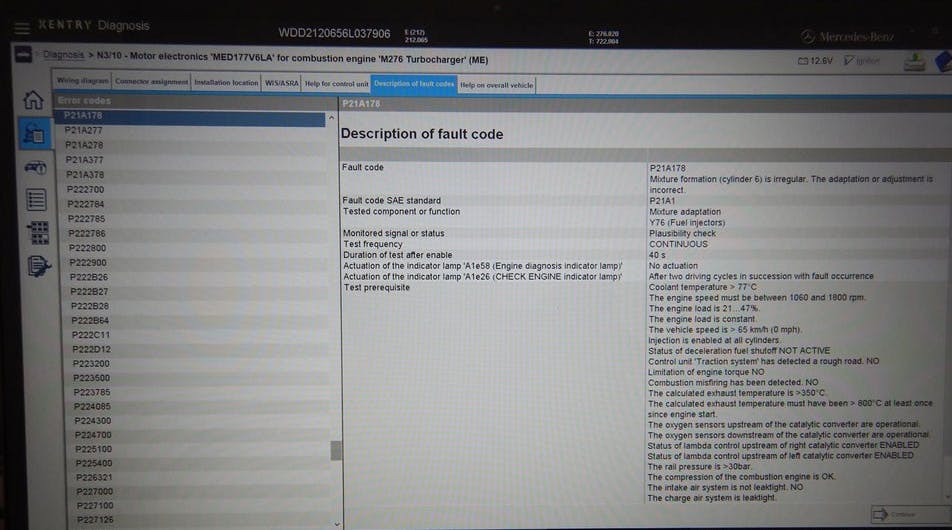Open the grid module icon in sidebar
952x530 pixels.
(x=38, y=232)
